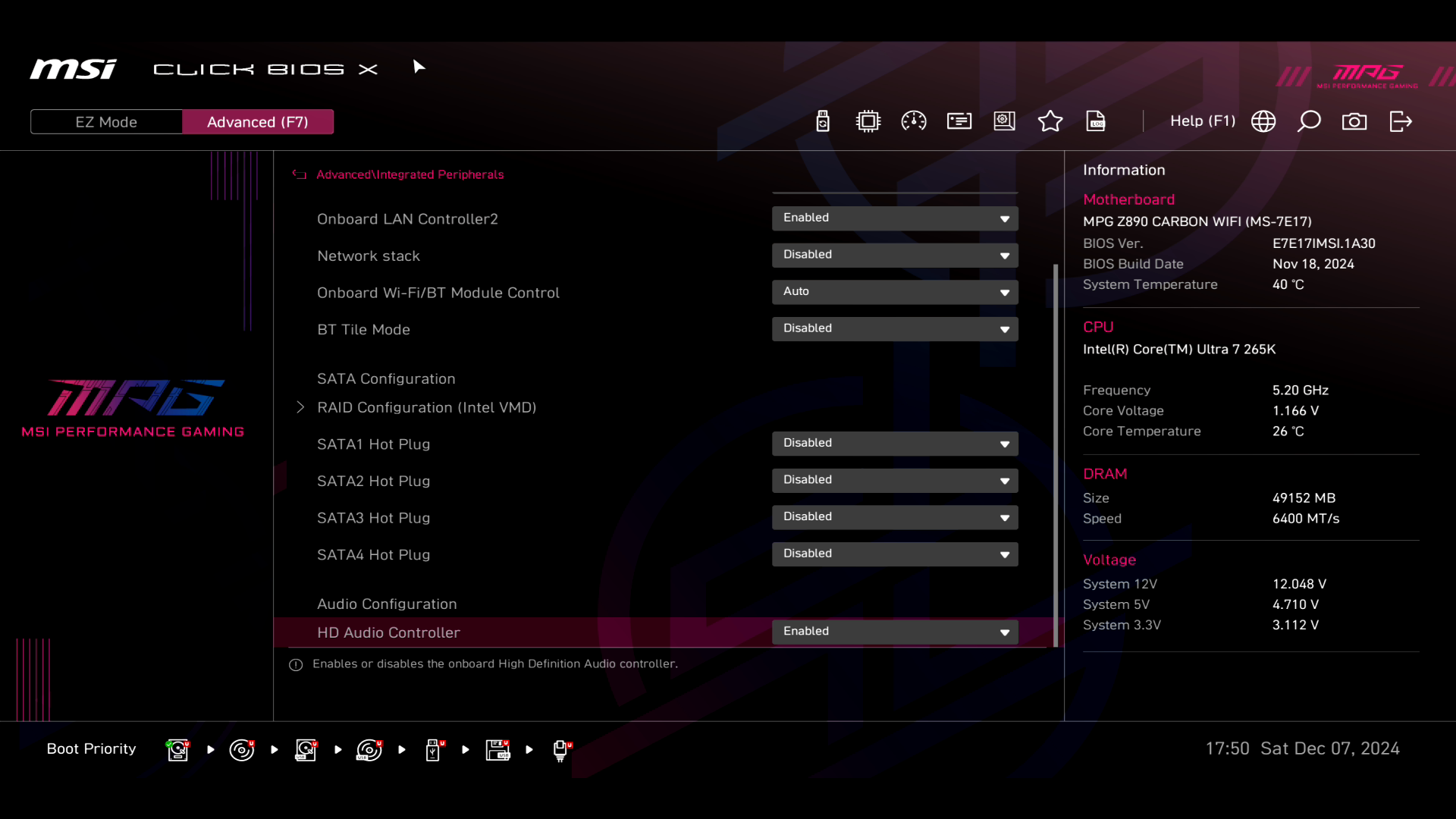Change language with the globe icon

1263,121
